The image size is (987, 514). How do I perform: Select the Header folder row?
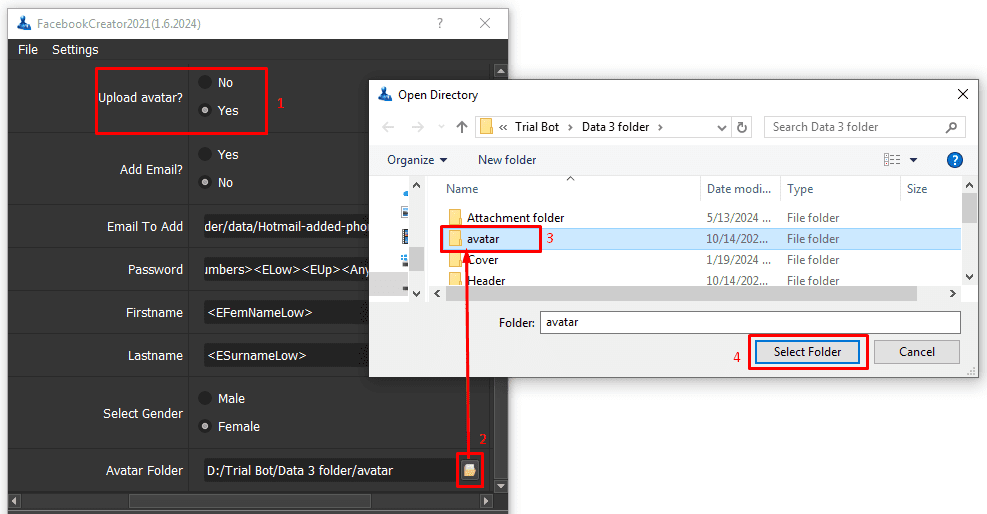701,280
